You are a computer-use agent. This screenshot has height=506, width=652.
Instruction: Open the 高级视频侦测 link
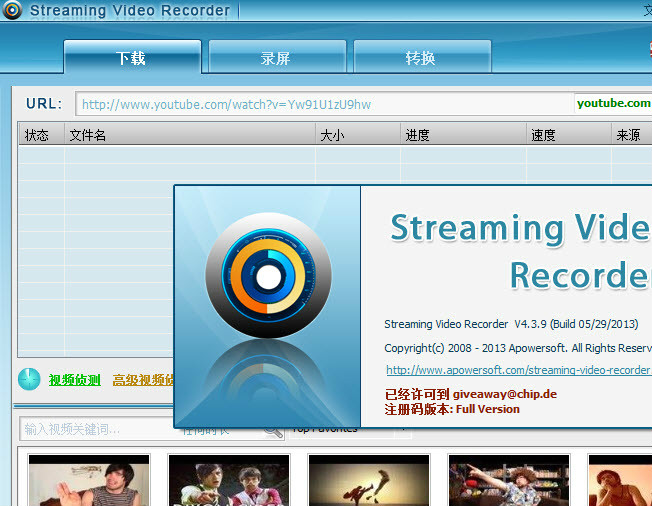click(143, 380)
